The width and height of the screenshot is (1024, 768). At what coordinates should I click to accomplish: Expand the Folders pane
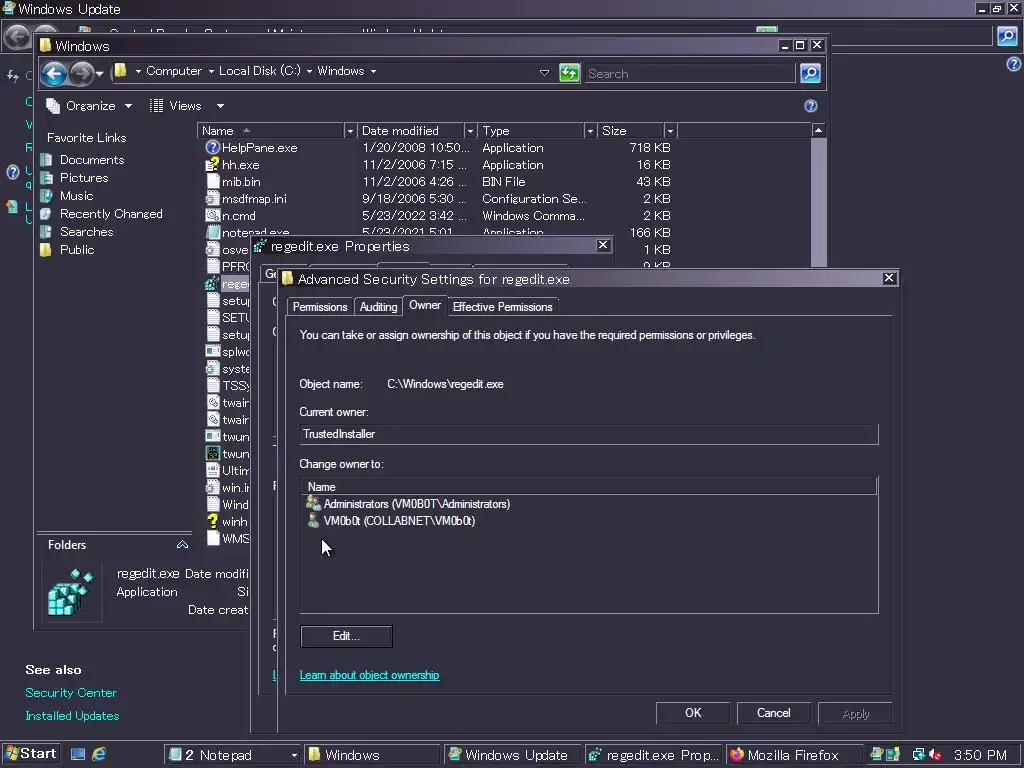[182, 544]
